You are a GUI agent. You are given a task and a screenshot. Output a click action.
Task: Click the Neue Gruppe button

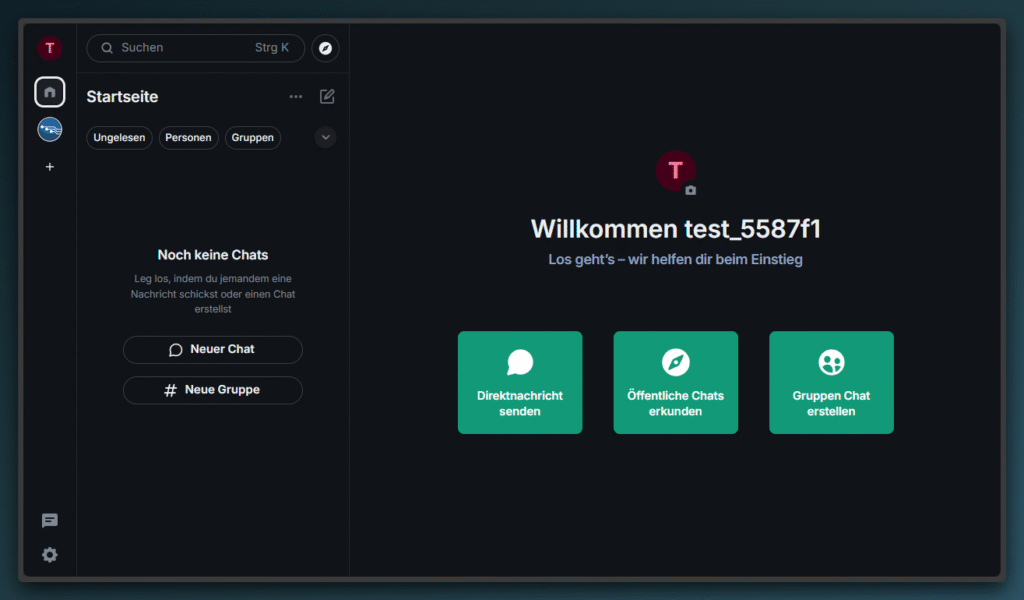212,390
